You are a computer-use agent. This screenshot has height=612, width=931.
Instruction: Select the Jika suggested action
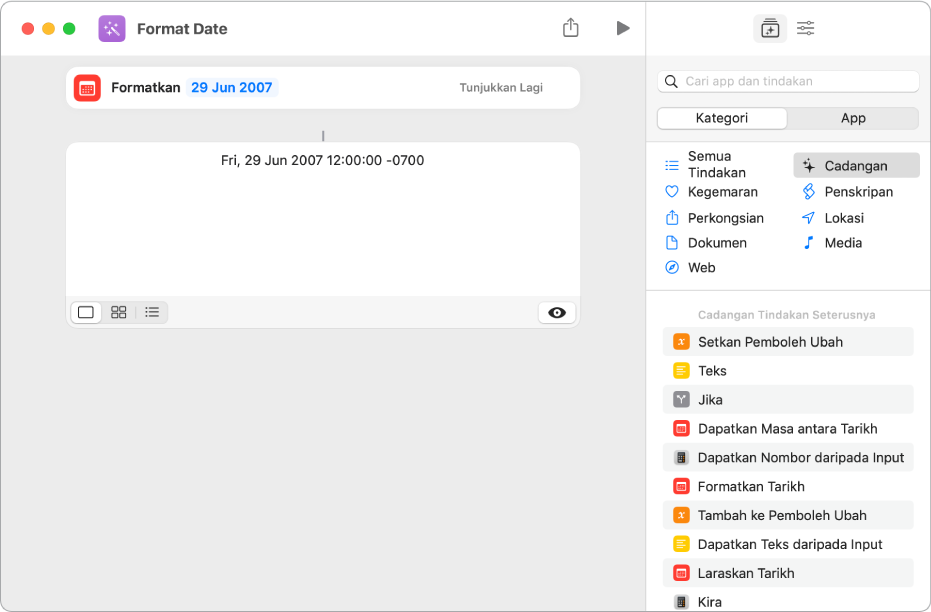[710, 400]
